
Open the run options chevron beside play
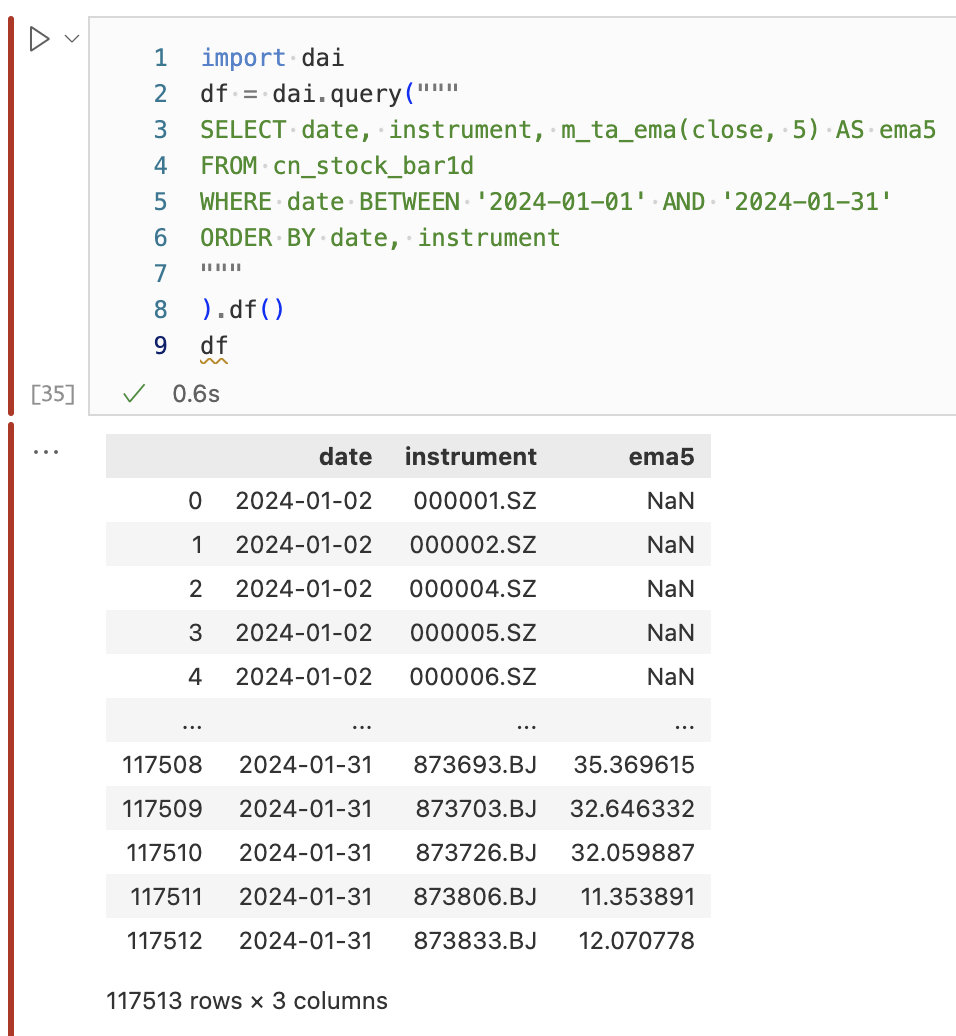tap(71, 39)
